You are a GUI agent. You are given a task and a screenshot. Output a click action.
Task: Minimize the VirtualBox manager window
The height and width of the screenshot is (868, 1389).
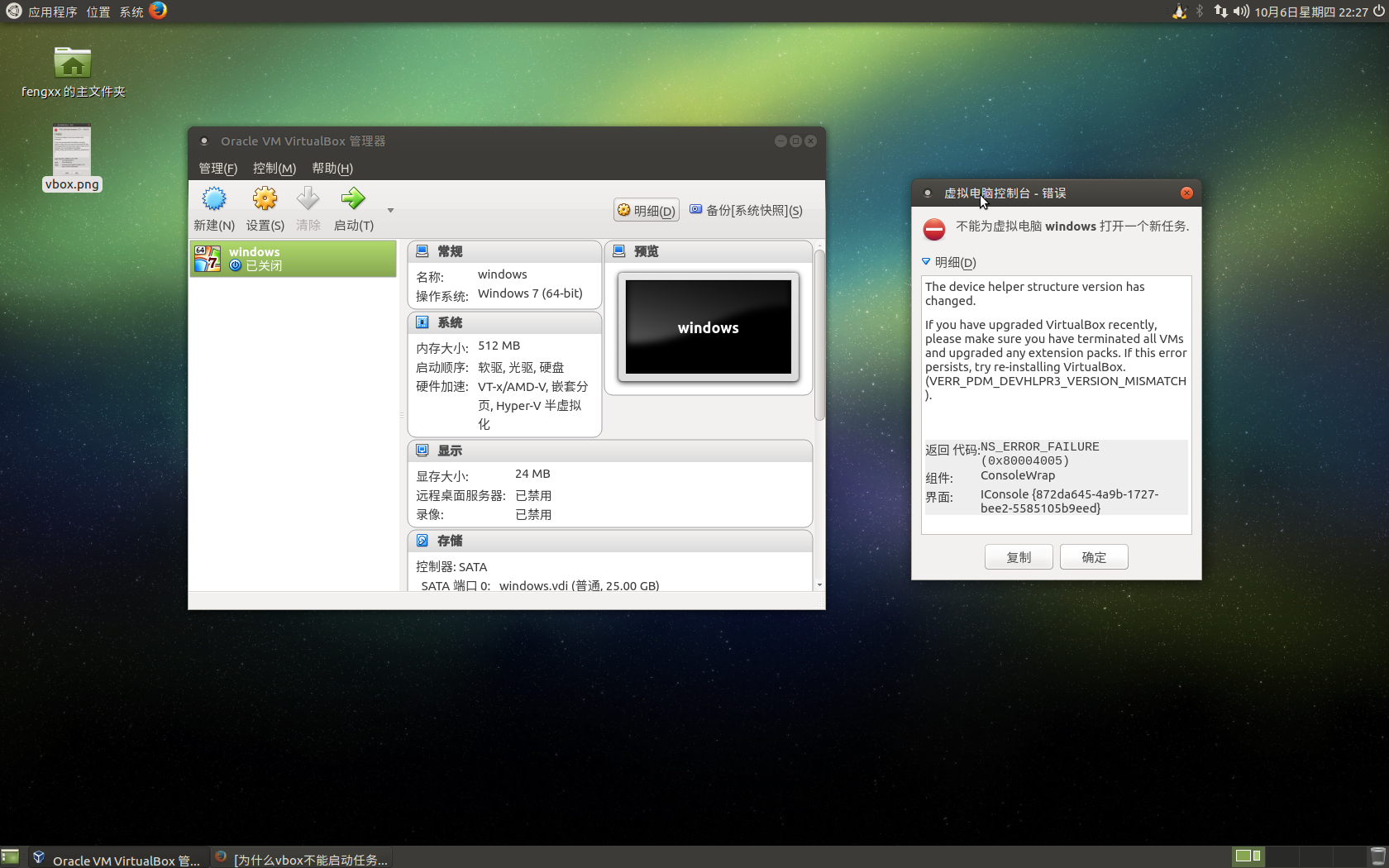tap(780, 141)
